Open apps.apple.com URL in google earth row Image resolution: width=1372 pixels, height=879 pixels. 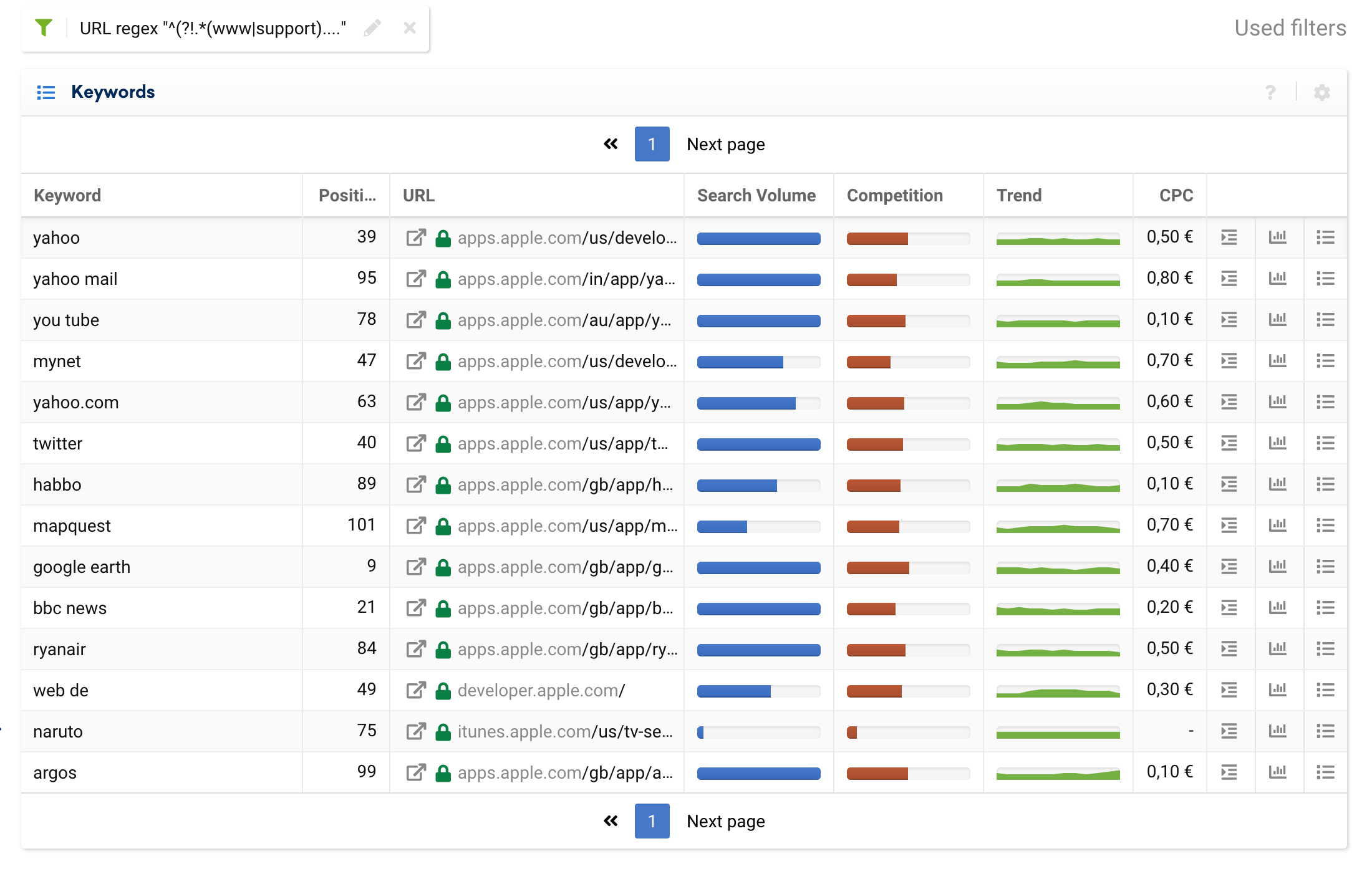pos(566,567)
